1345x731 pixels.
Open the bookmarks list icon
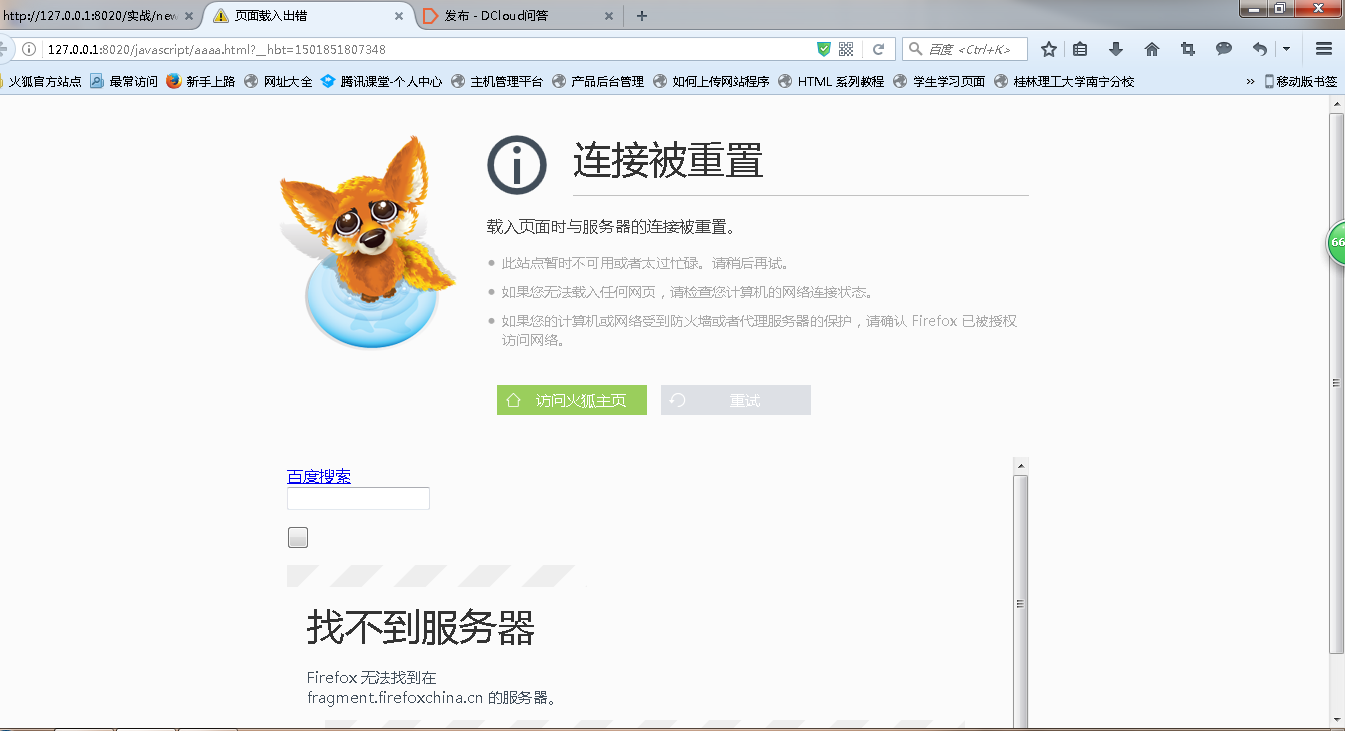click(1080, 49)
